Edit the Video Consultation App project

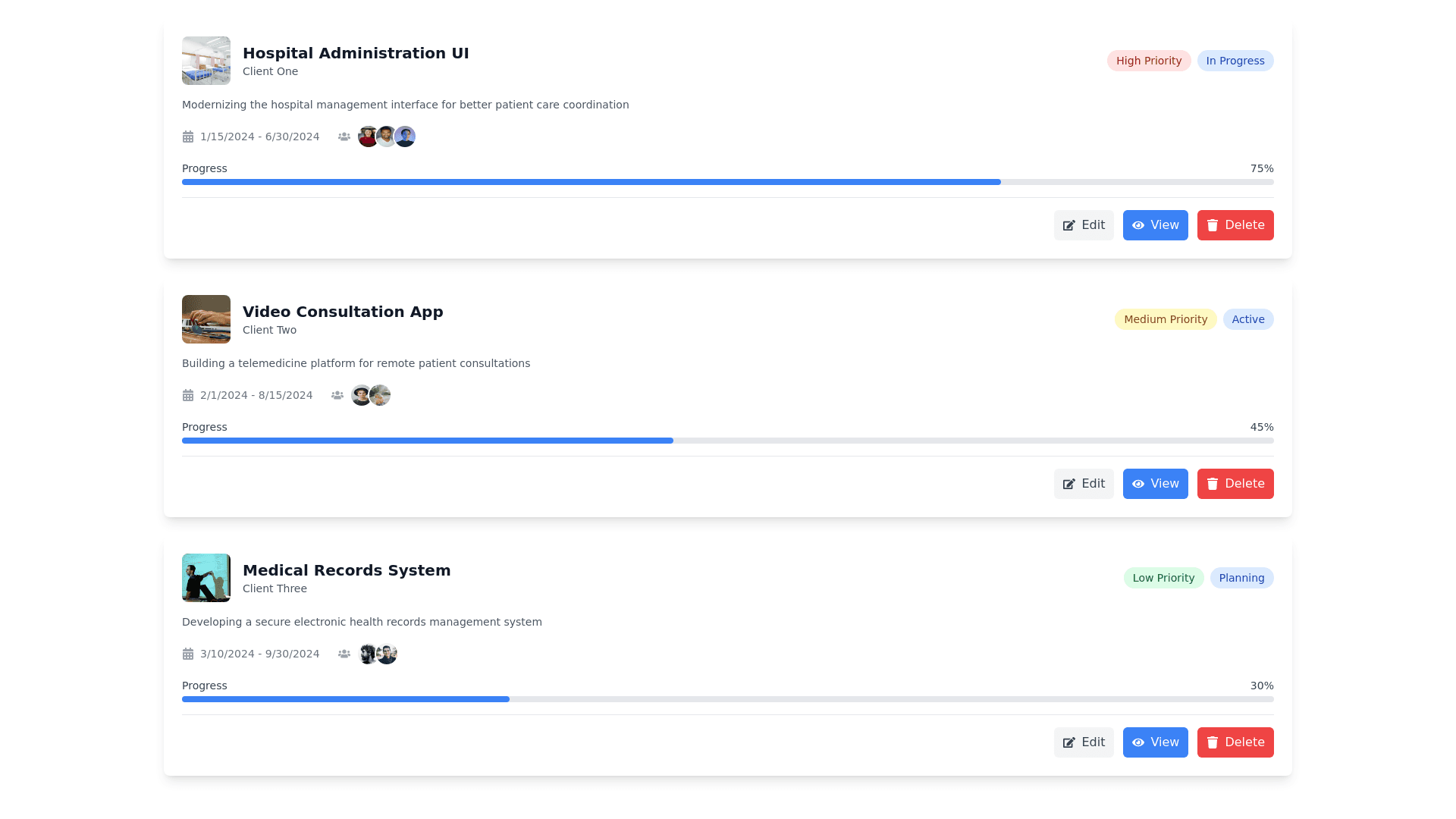1084,484
